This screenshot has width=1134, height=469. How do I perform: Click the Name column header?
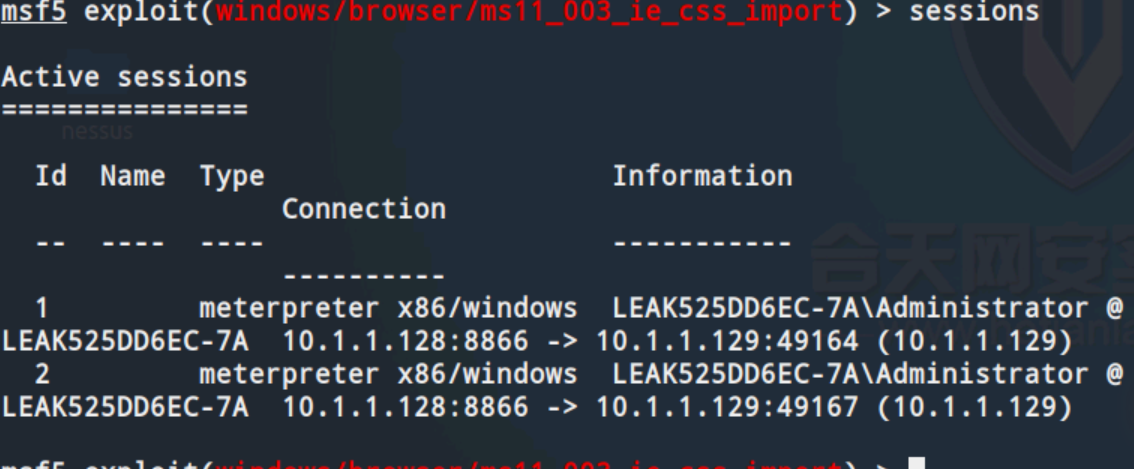(132, 176)
